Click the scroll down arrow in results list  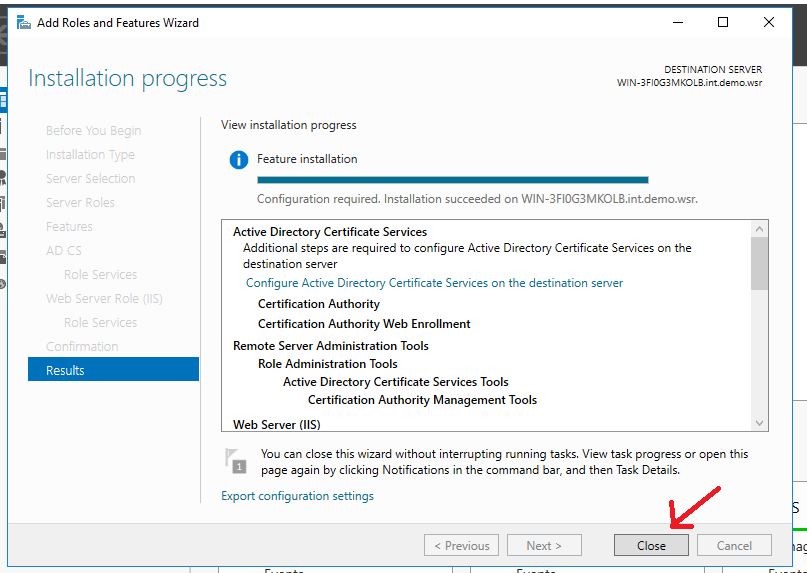click(760, 423)
